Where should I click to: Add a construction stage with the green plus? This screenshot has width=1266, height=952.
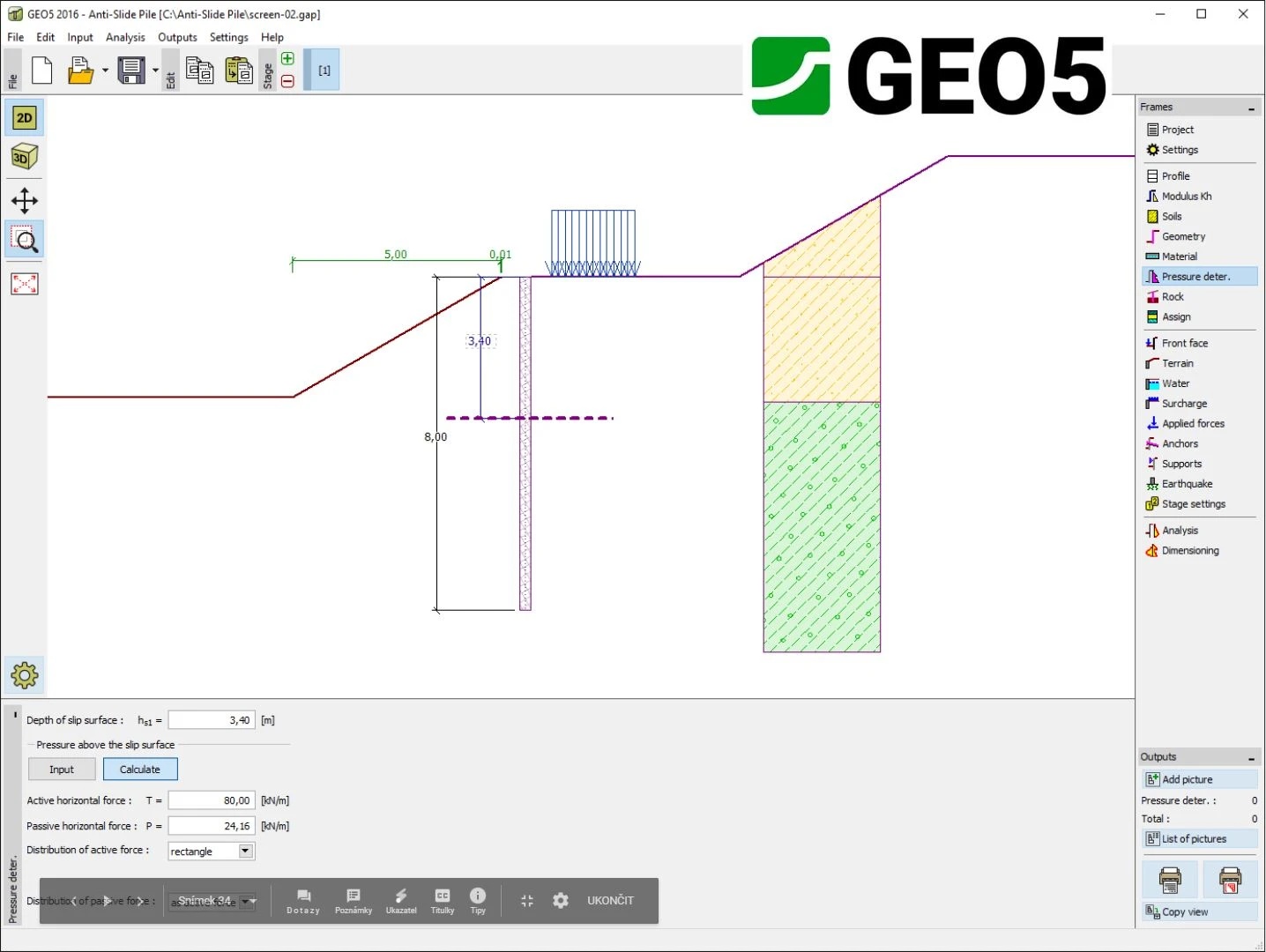click(x=287, y=59)
